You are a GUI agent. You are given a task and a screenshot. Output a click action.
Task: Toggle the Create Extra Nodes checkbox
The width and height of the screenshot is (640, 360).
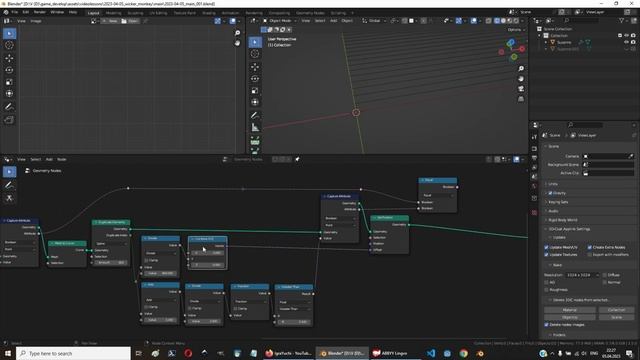coord(589,247)
